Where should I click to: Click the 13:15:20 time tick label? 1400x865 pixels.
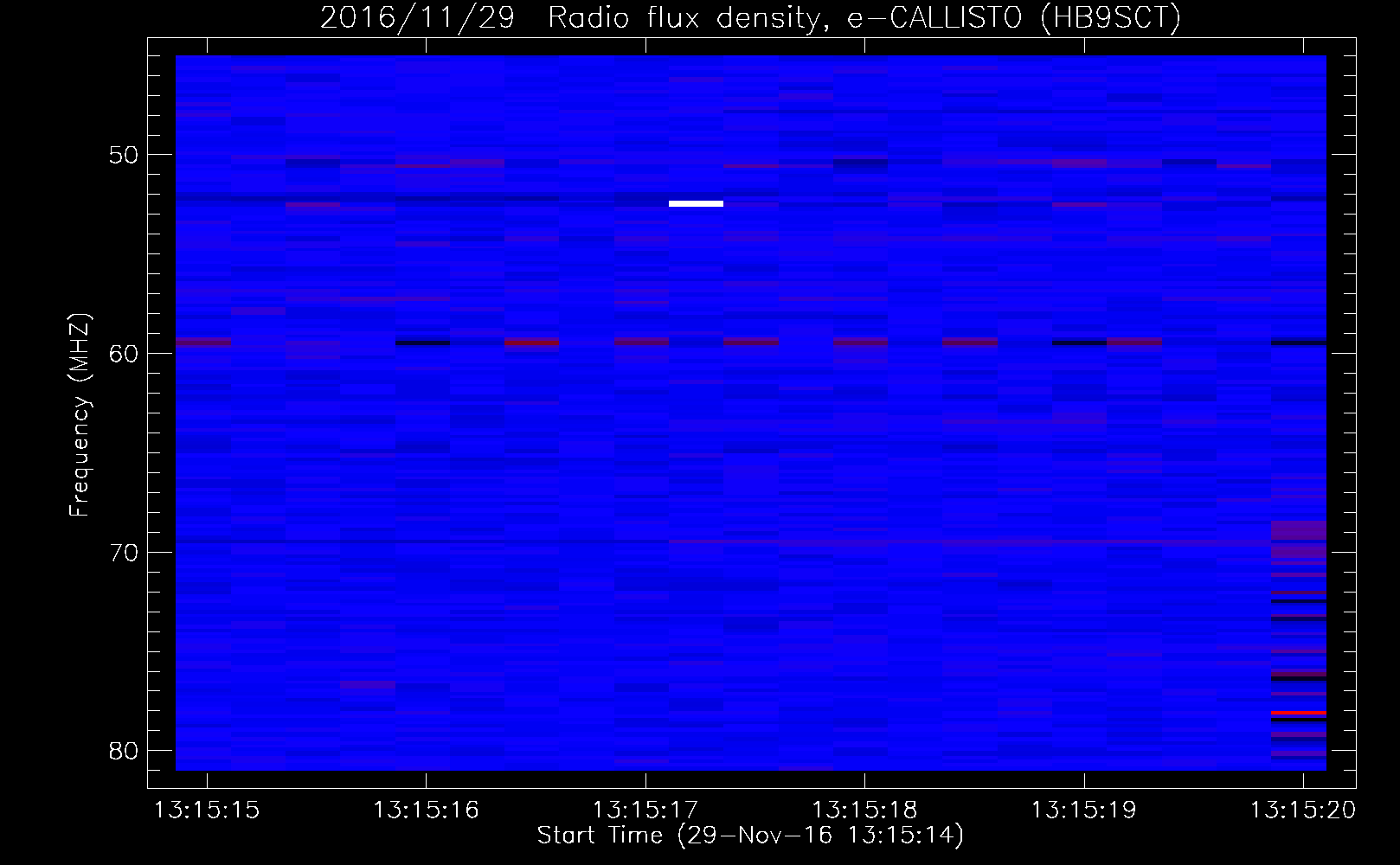pyautogui.click(x=1303, y=811)
